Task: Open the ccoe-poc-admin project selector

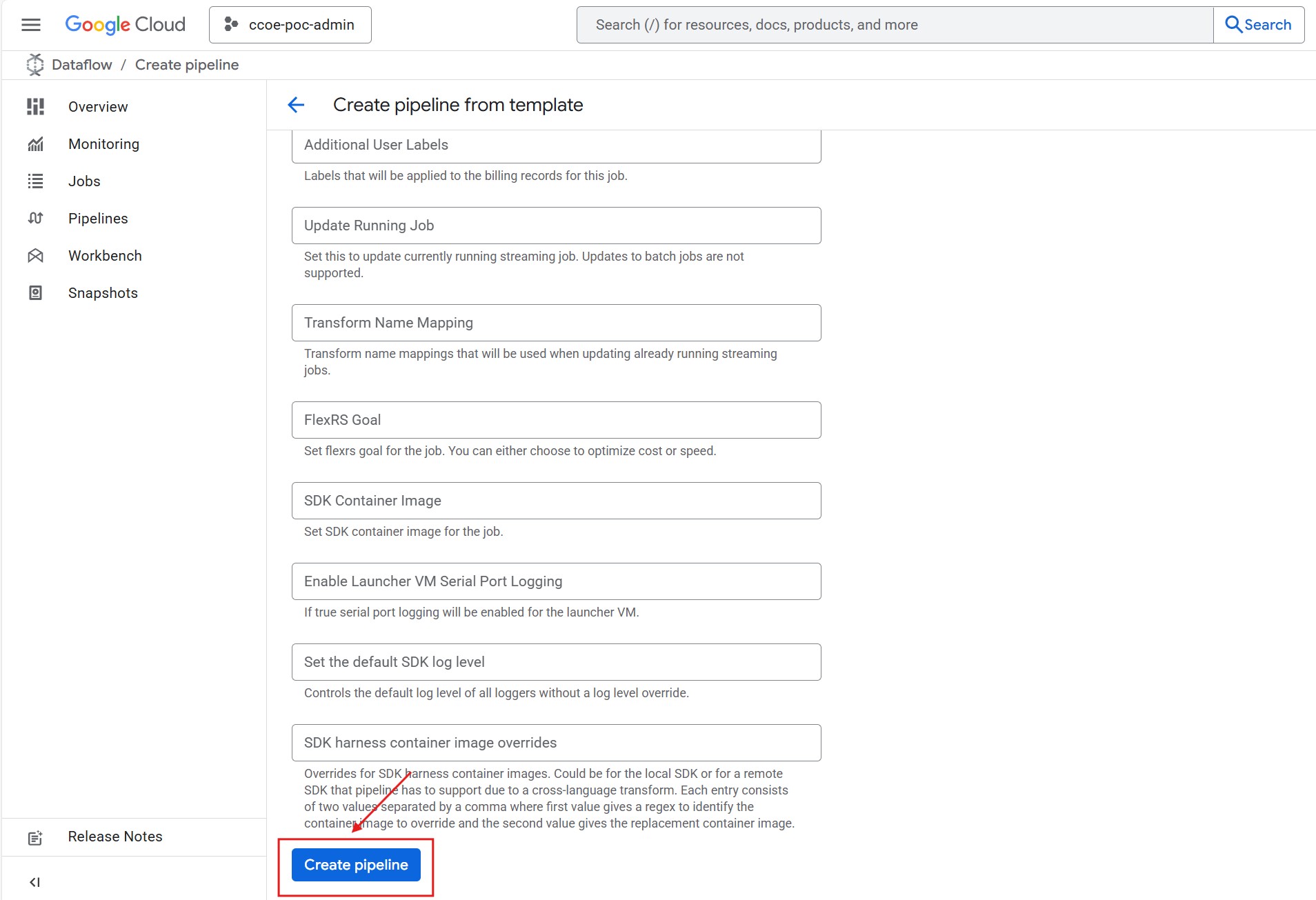Action: click(290, 25)
